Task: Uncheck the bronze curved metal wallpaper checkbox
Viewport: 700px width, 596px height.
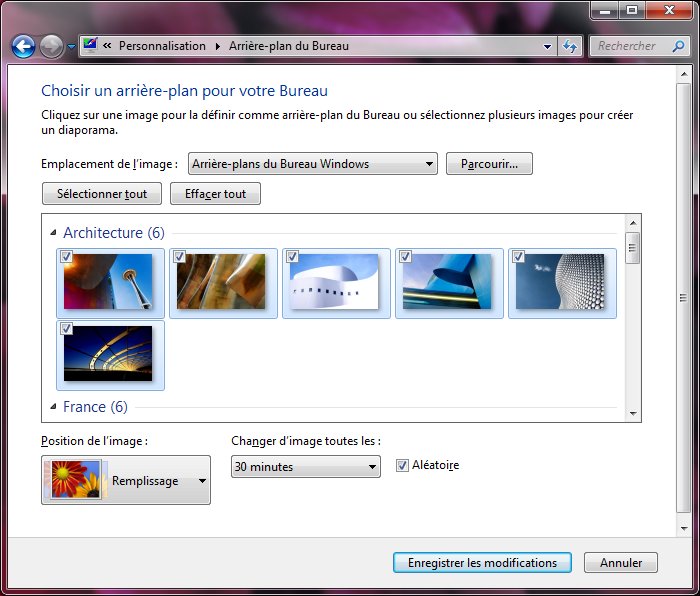Action: click(x=179, y=256)
